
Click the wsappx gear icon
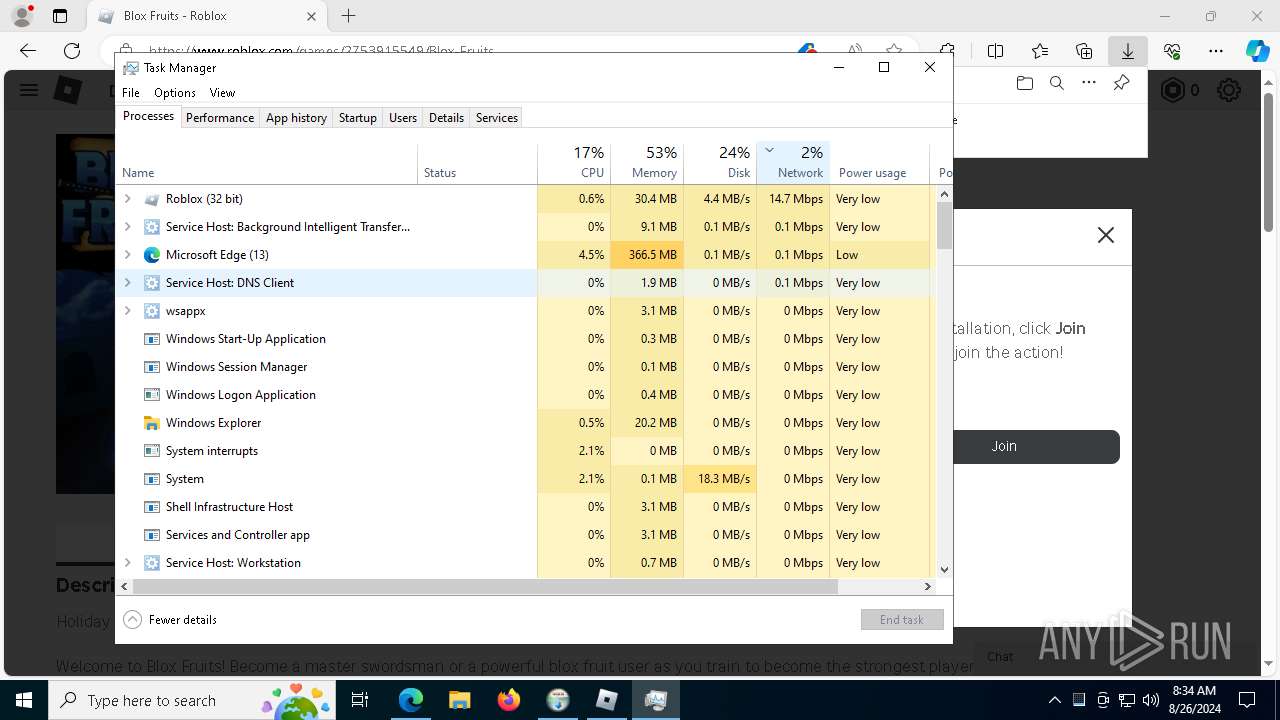152,311
